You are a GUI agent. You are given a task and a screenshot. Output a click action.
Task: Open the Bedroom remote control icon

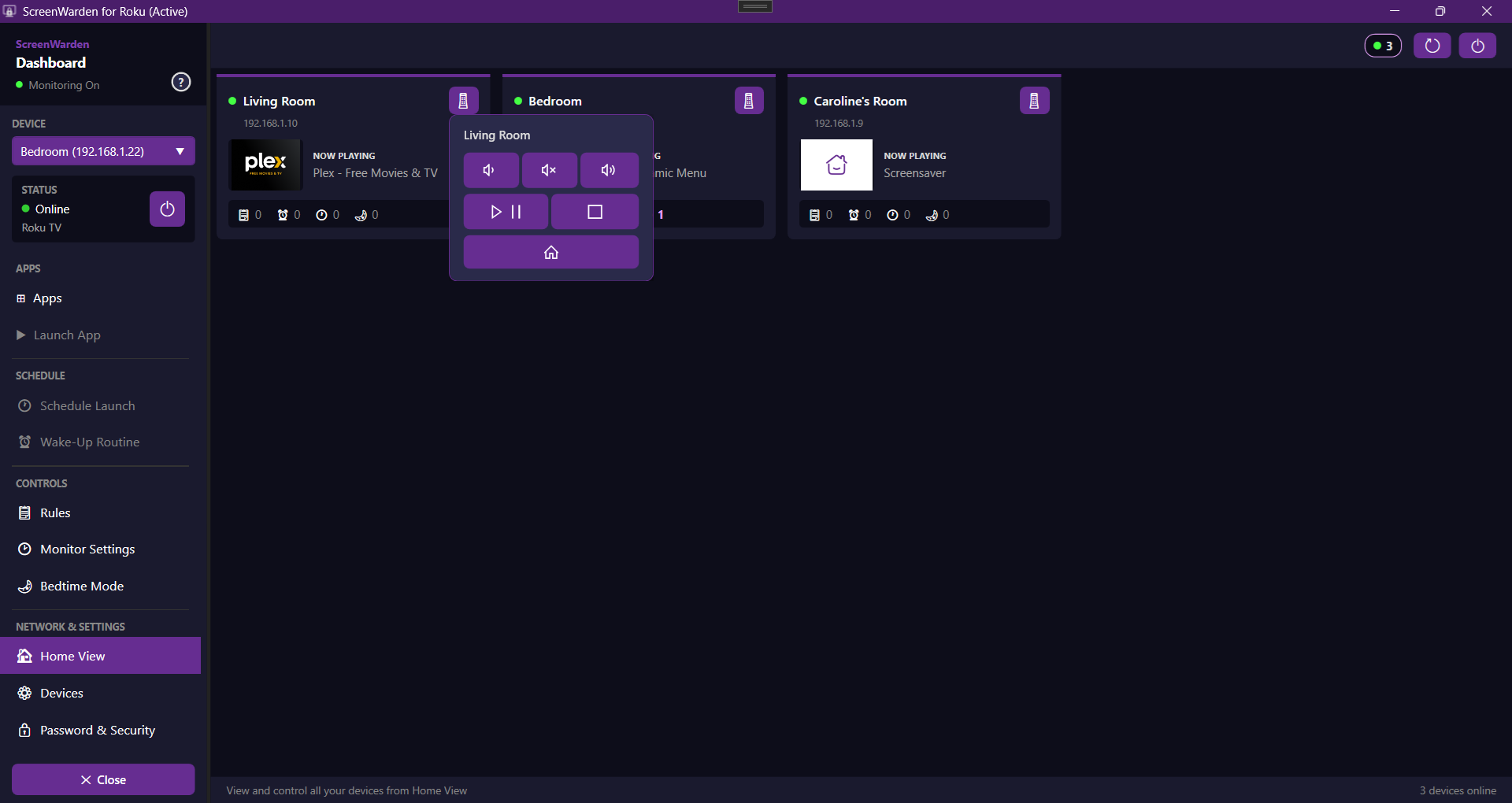[749, 101]
